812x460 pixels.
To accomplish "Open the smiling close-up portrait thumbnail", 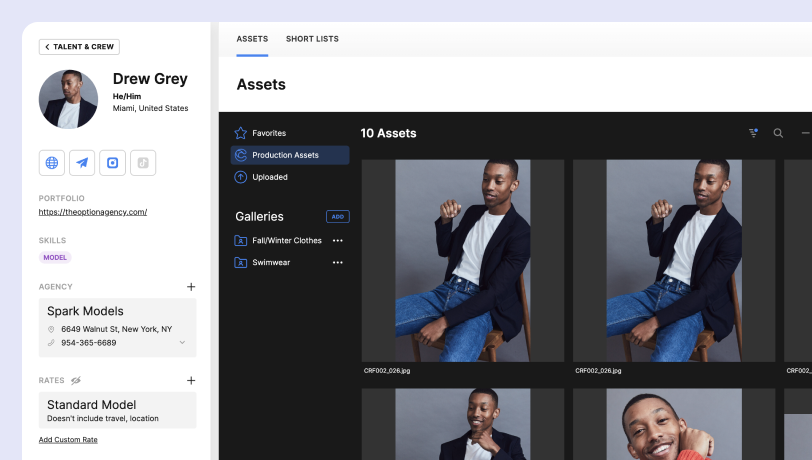I will tap(674, 424).
